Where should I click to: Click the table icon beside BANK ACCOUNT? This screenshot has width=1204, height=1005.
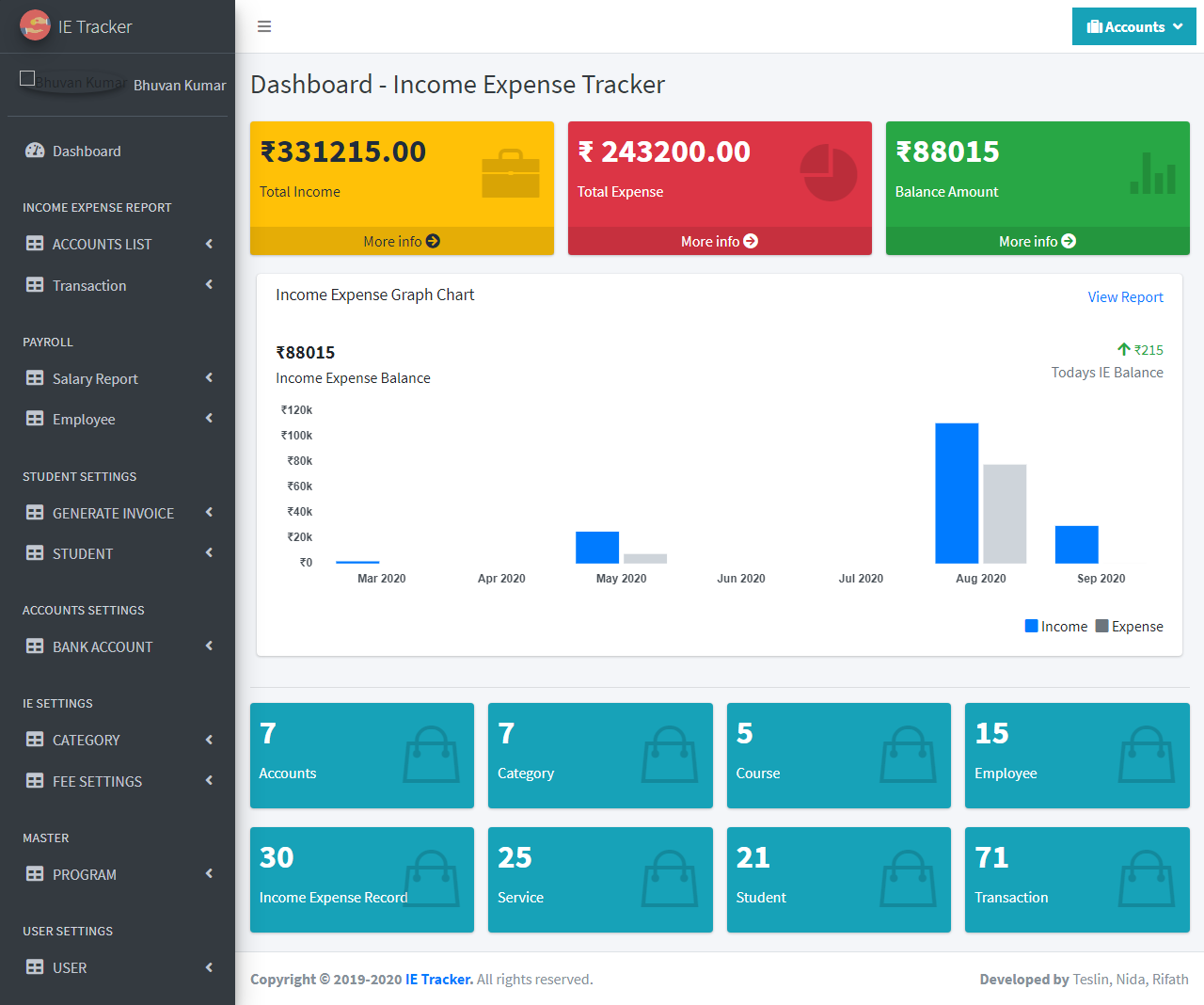[x=35, y=646]
